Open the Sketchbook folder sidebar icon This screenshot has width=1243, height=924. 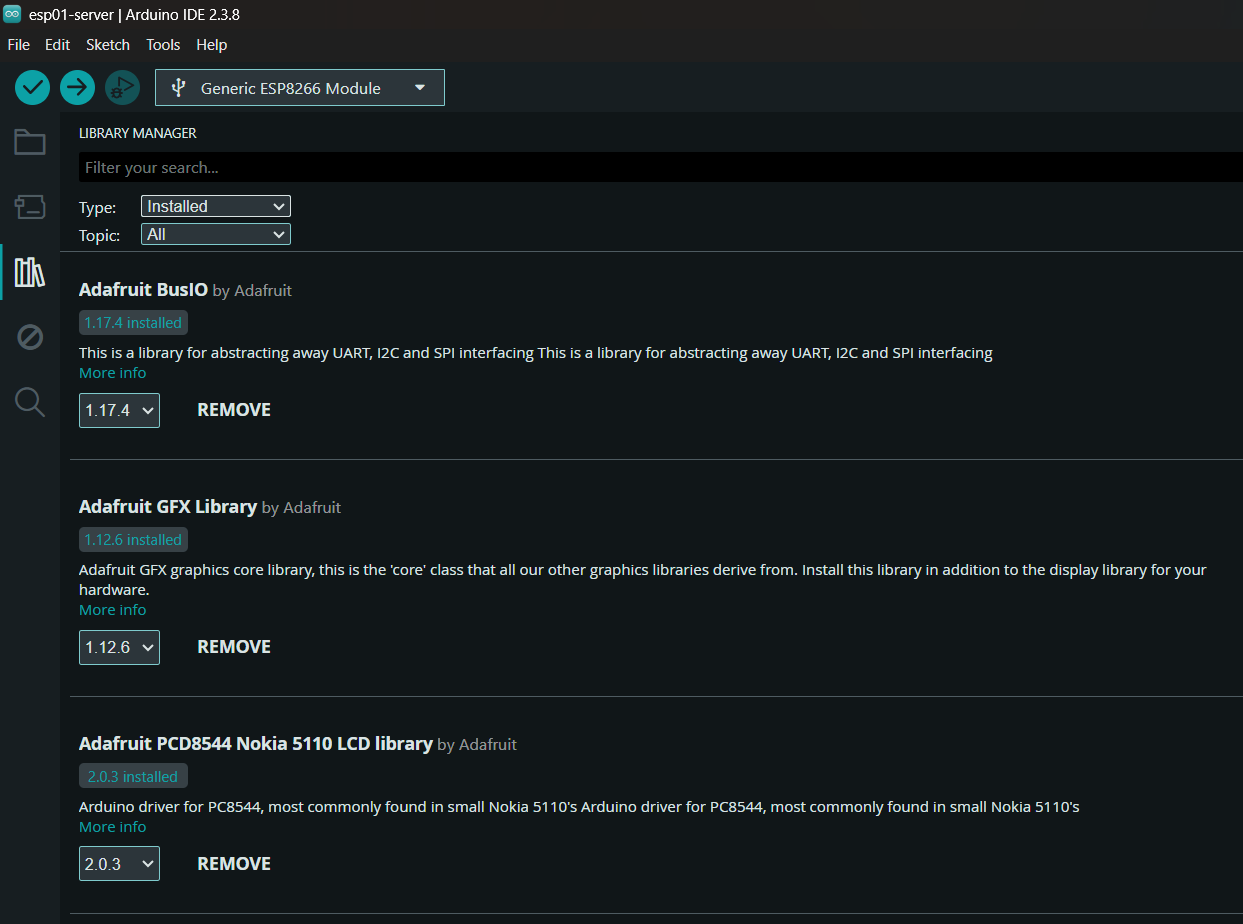click(30, 142)
